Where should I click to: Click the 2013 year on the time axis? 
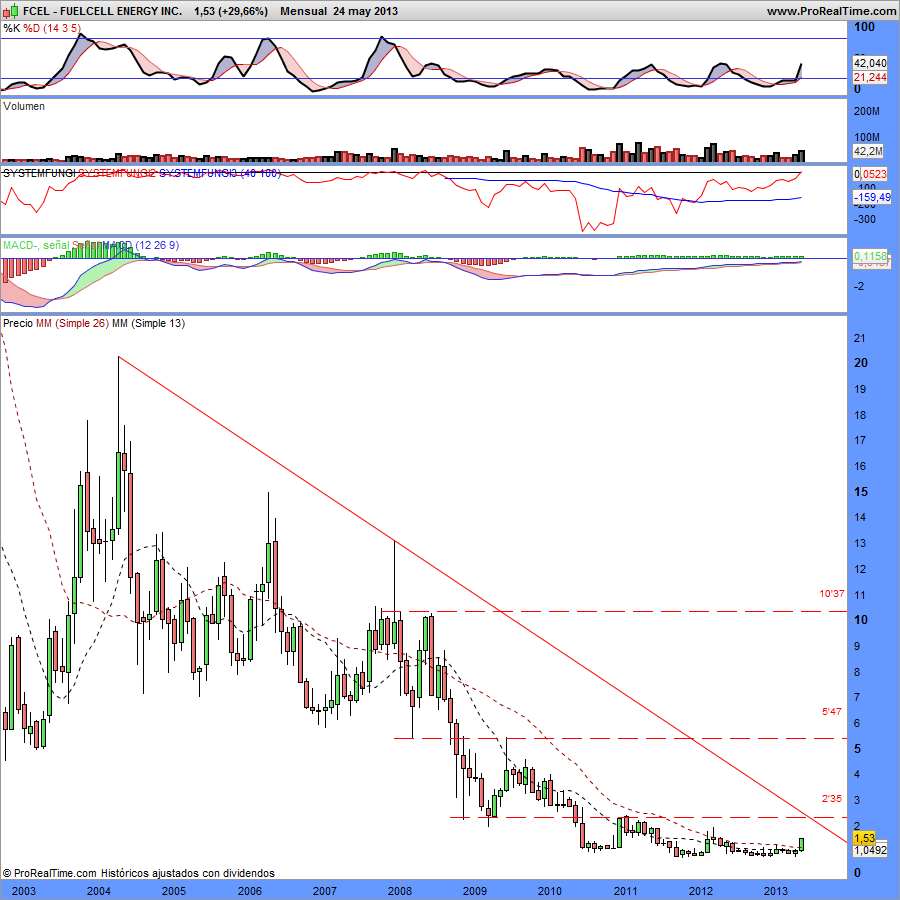pyautogui.click(x=775, y=891)
